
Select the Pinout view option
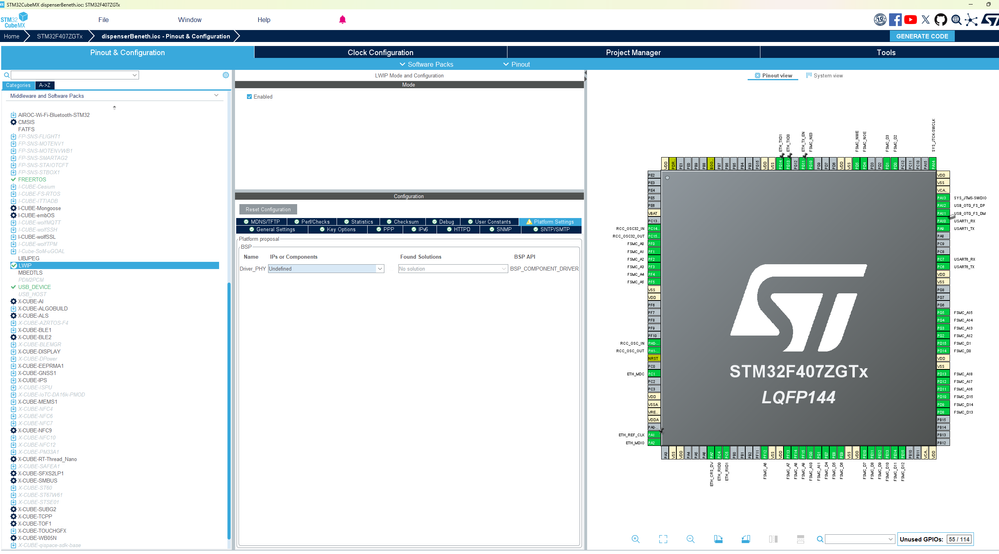click(772, 76)
